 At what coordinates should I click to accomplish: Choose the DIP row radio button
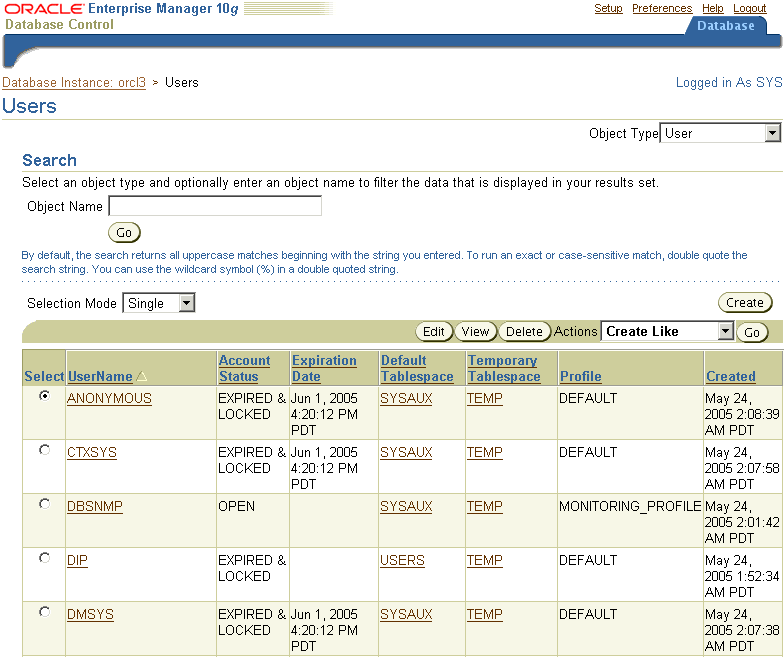point(44,558)
